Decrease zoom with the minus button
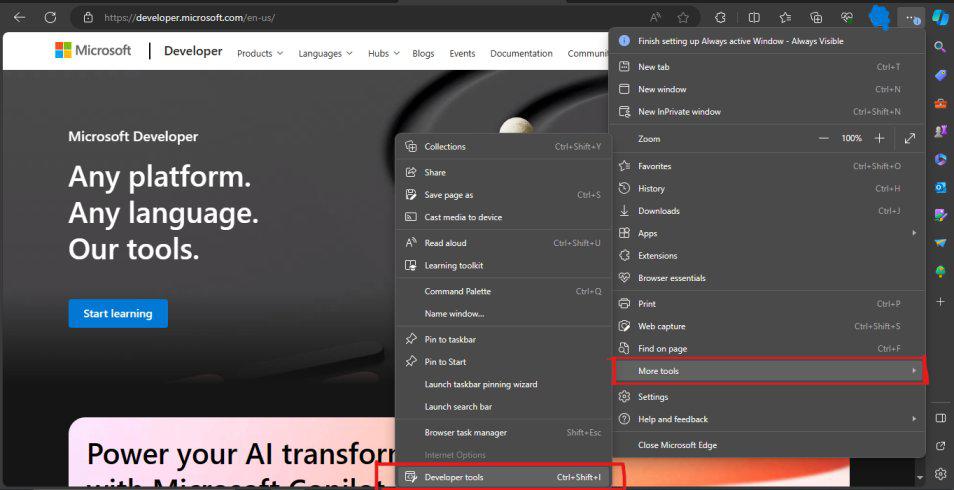Screen dimensions: 954x490 (824, 139)
